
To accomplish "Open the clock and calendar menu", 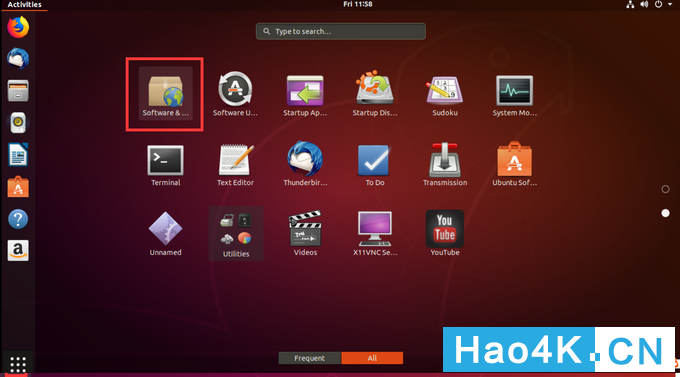I will [358, 4].
